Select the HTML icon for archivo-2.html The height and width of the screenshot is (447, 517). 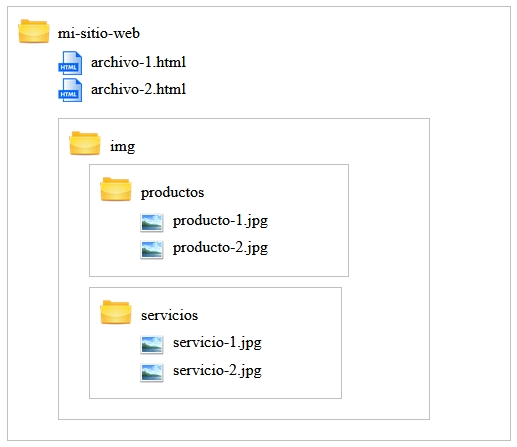pyautogui.click(x=70, y=90)
